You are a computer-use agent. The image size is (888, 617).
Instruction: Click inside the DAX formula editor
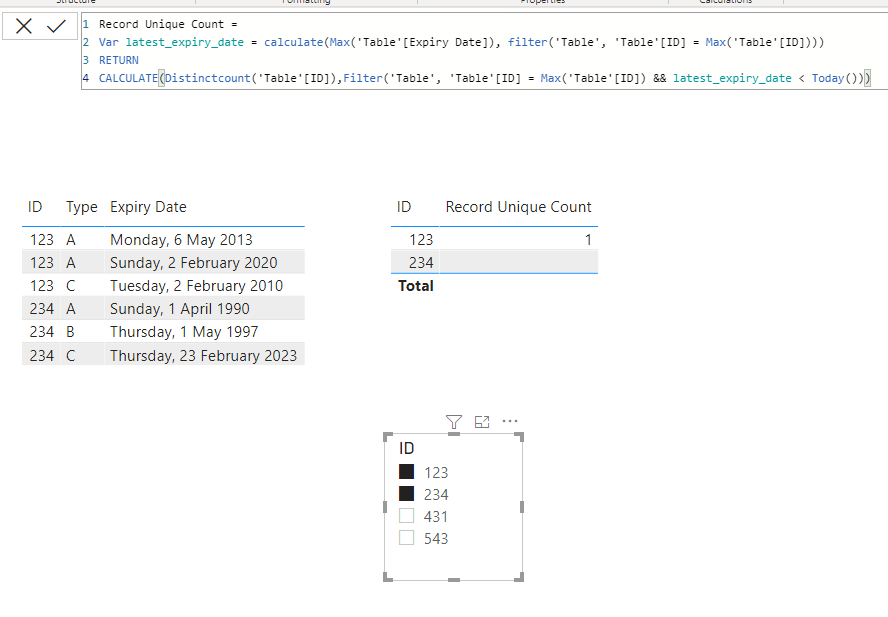(x=484, y=51)
